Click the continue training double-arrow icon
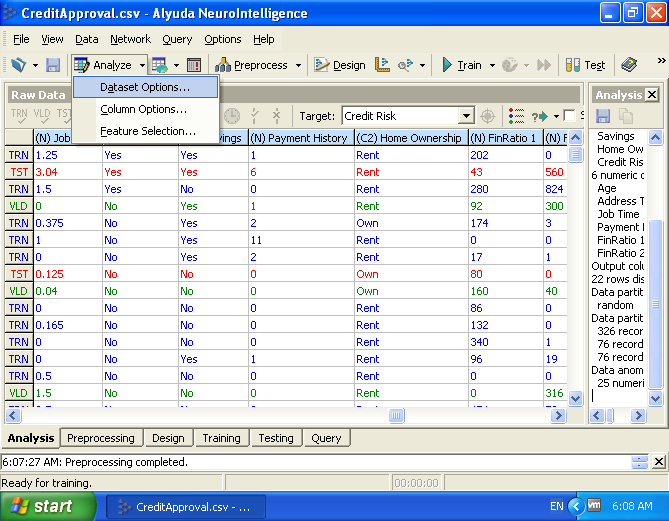The height and width of the screenshot is (521, 669). (544, 65)
